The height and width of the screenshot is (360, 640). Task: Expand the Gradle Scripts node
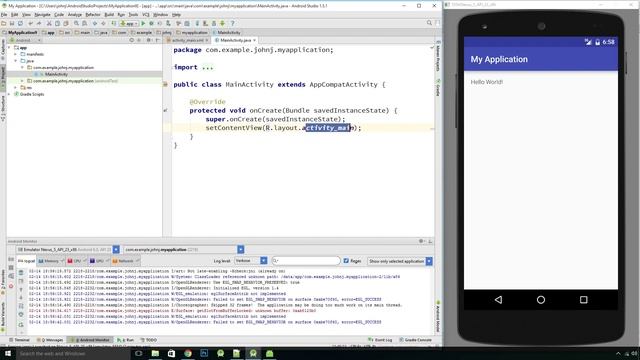[x=9, y=94]
